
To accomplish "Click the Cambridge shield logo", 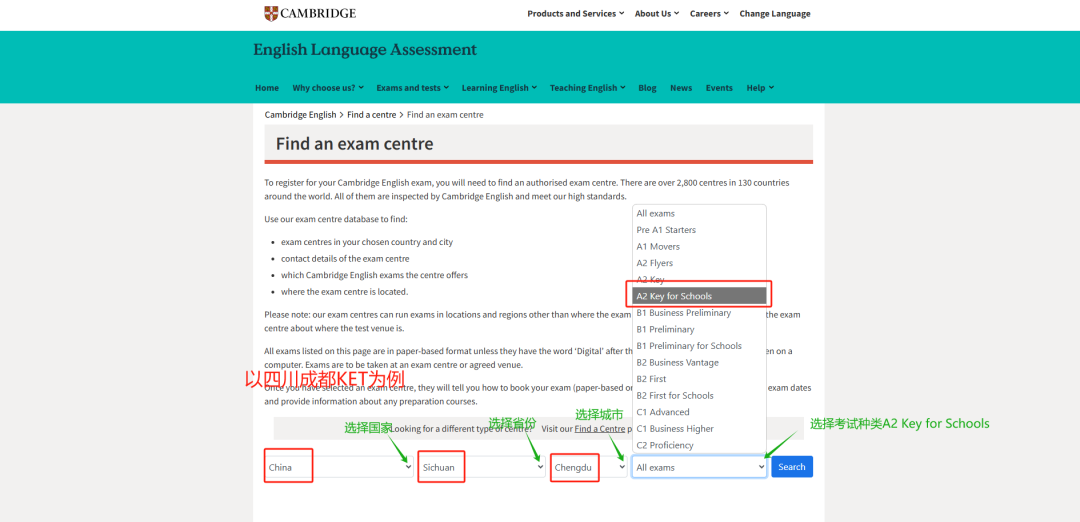I will coord(271,13).
